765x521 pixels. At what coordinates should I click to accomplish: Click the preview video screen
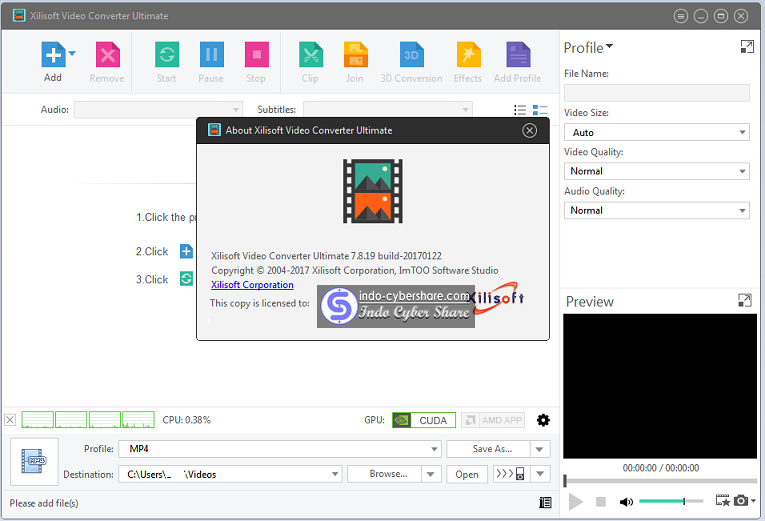point(660,386)
